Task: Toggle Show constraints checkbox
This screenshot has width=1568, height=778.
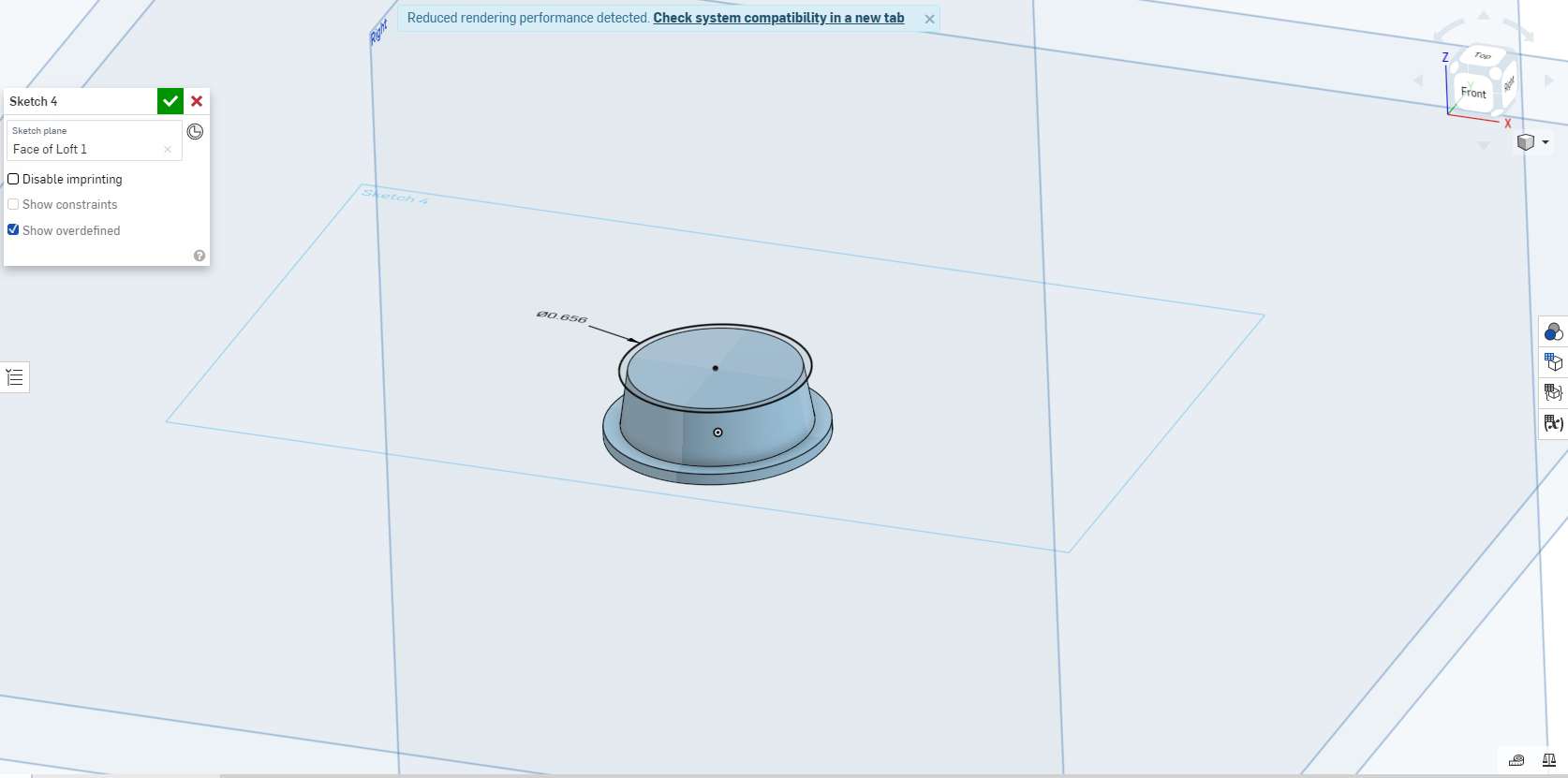Action: (13, 204)
